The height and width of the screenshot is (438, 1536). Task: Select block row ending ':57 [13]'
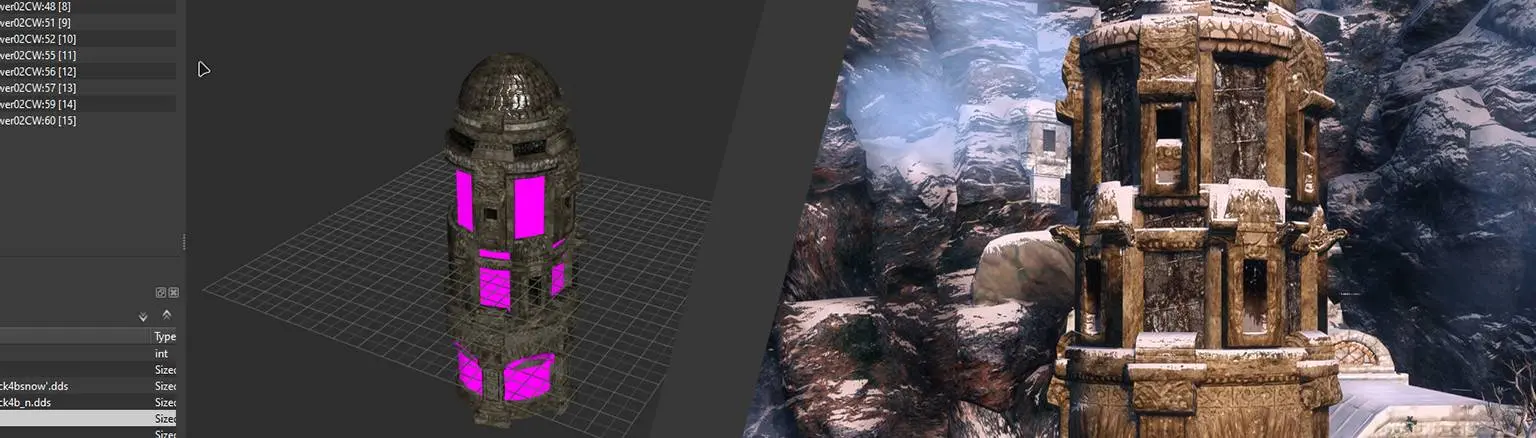pos(88,87)
